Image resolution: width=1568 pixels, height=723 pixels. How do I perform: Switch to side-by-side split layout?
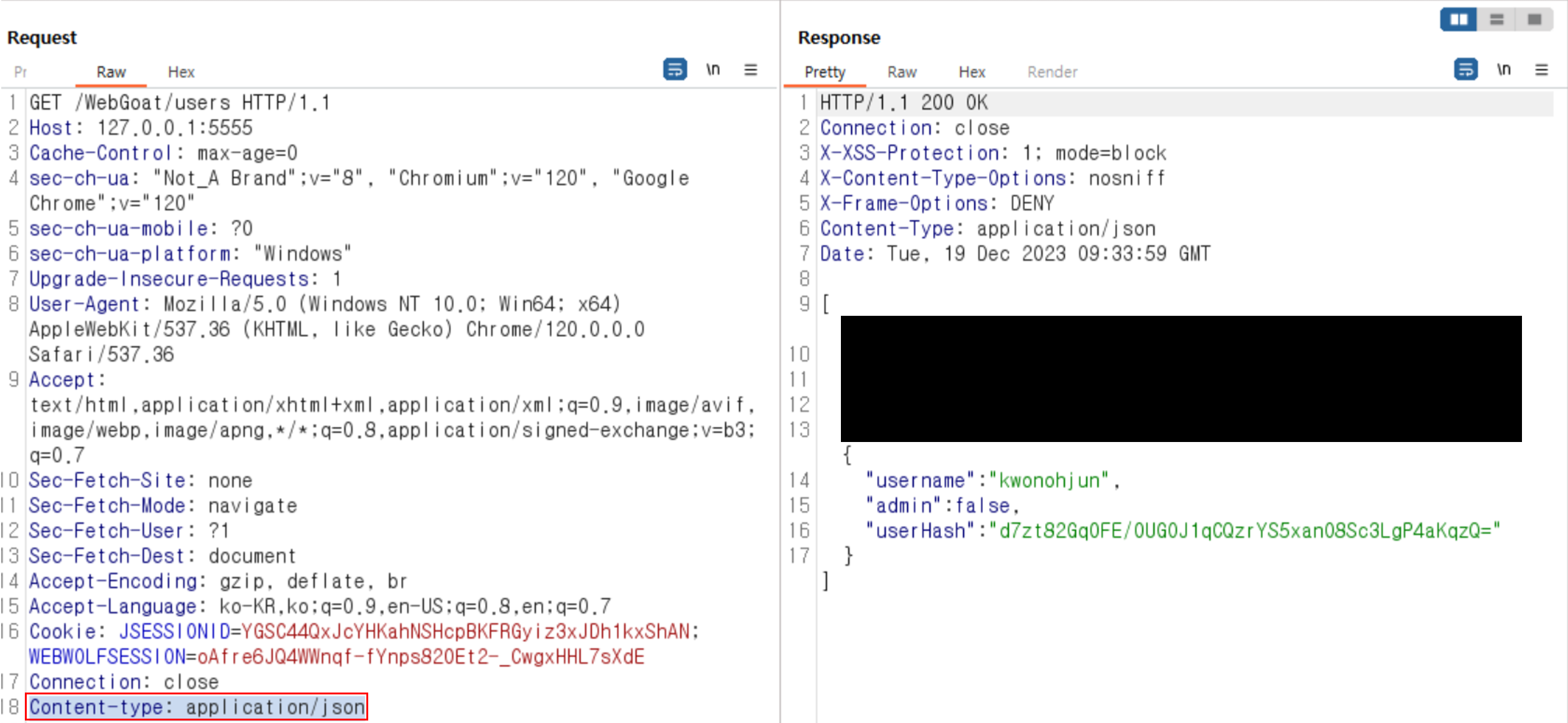pyautogui.click(x=1459, y=20)
